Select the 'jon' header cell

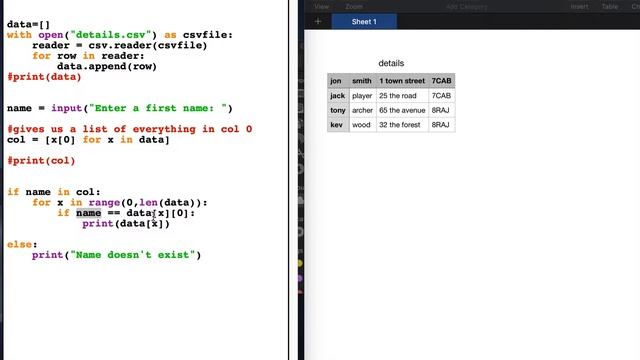tap(338, 81)
